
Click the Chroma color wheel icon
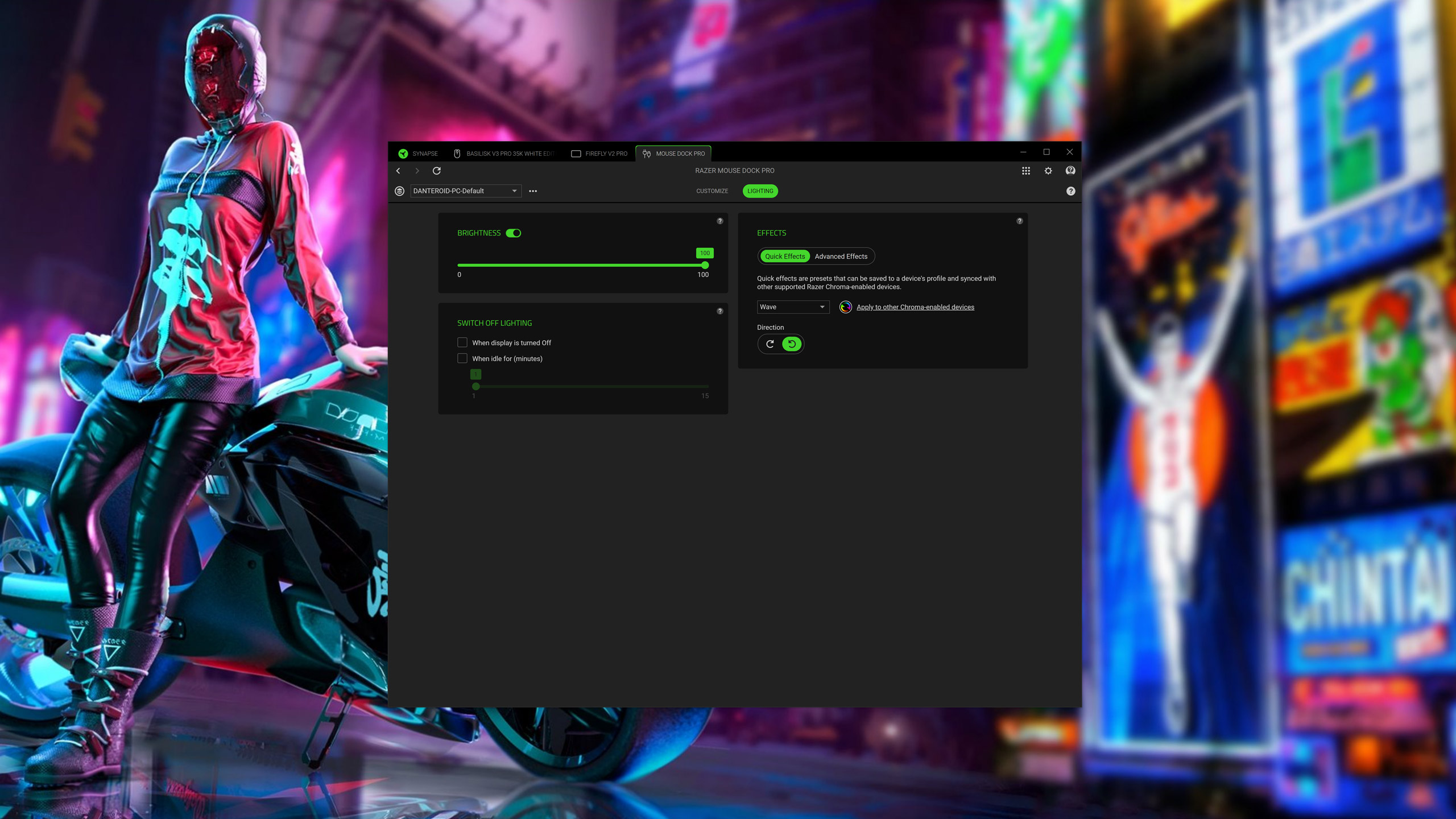pyautogui.click(x=846, y=307)
